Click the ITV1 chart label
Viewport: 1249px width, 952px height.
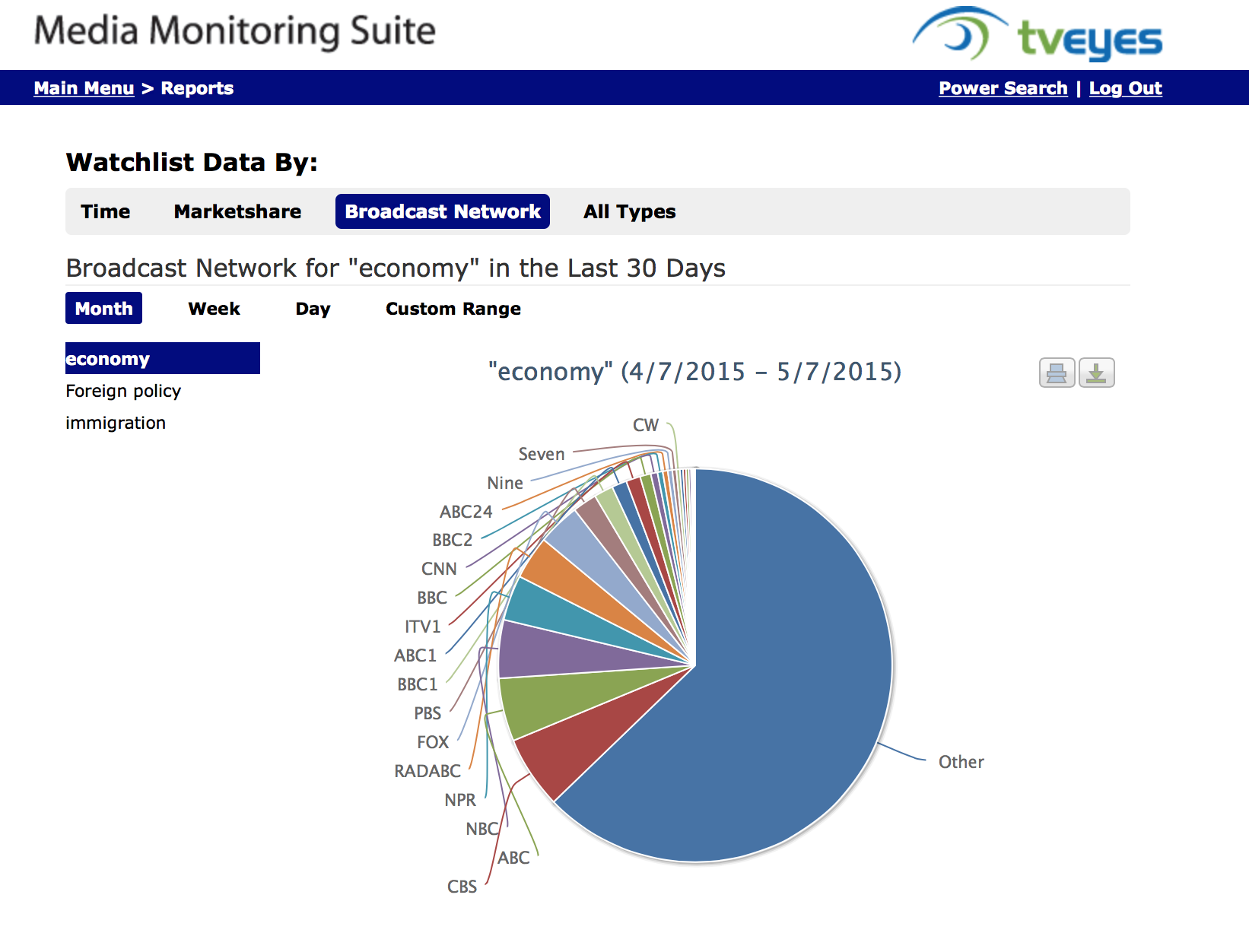[423, 627]
